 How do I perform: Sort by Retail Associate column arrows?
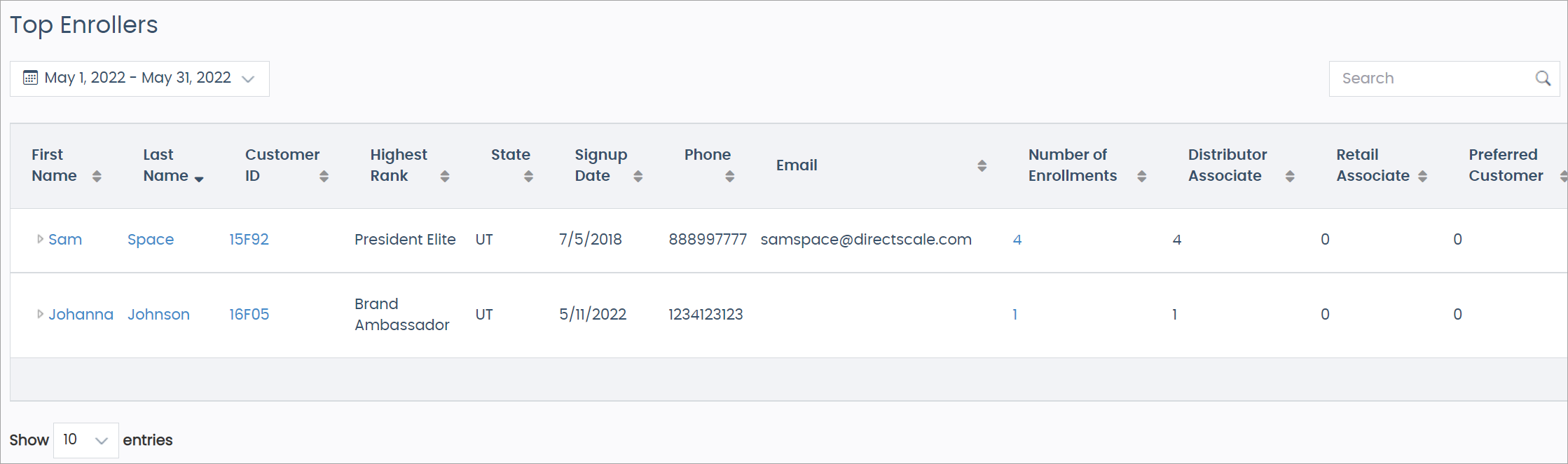(1422, 177)
